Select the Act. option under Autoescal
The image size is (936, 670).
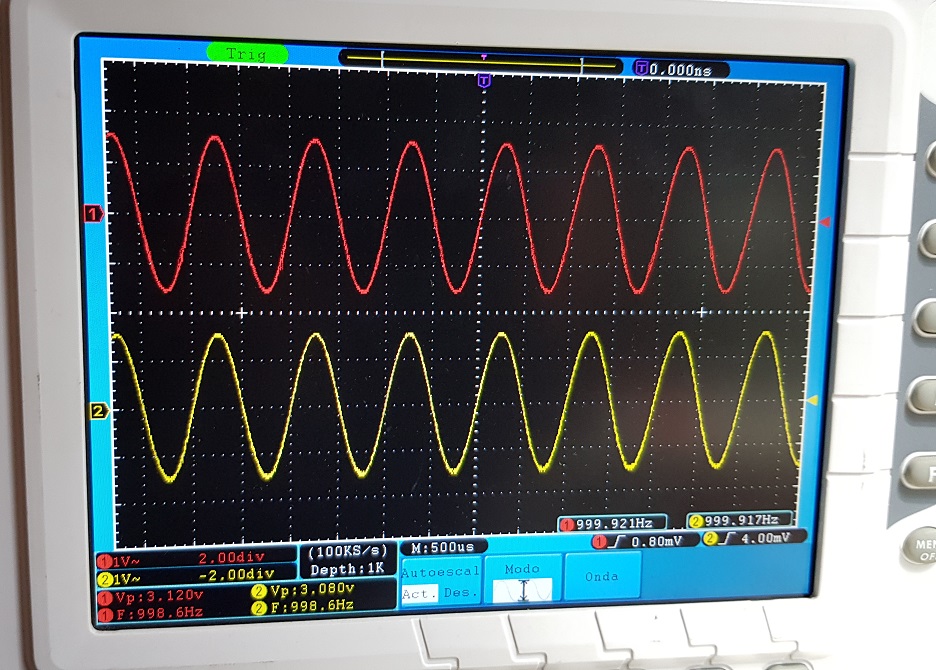click(419, 594)
